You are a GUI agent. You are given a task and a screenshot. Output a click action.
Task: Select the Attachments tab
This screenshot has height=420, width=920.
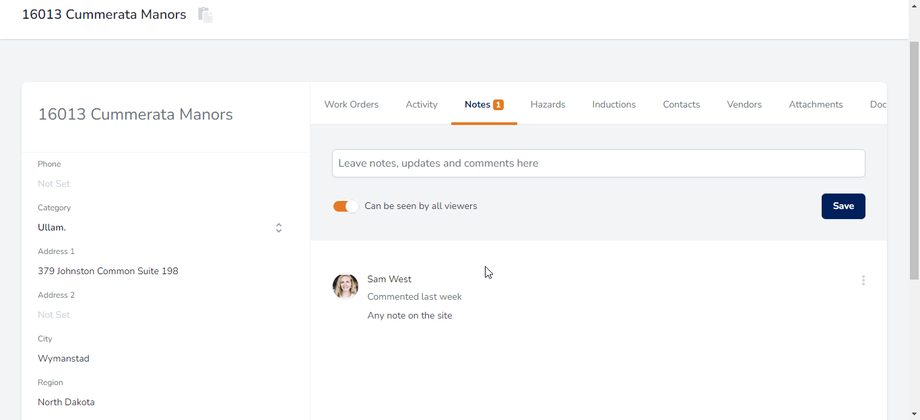tap(815, 104)
